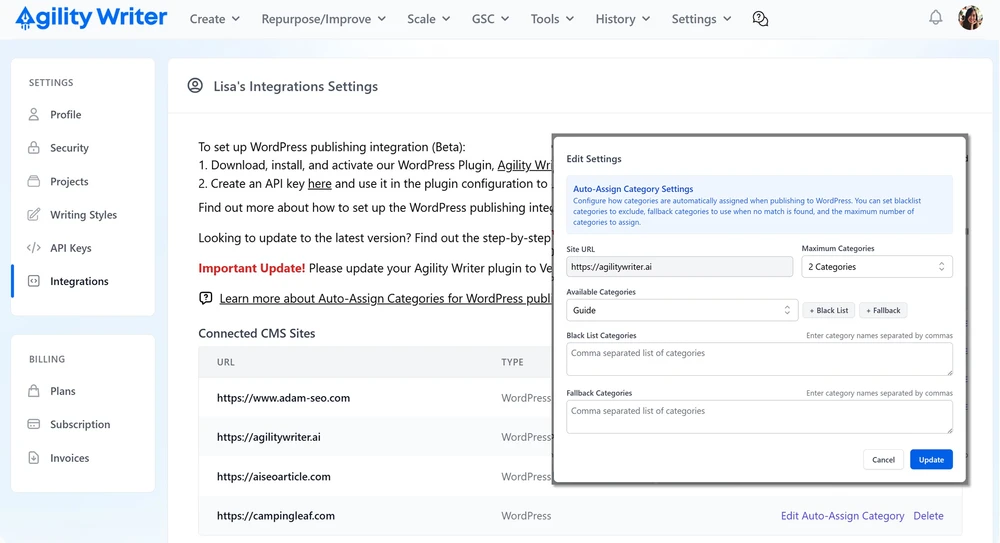The width and height of the screenshot is (1000, 543).
Task: Click the Important Update! red text
Action: point(252,268)
